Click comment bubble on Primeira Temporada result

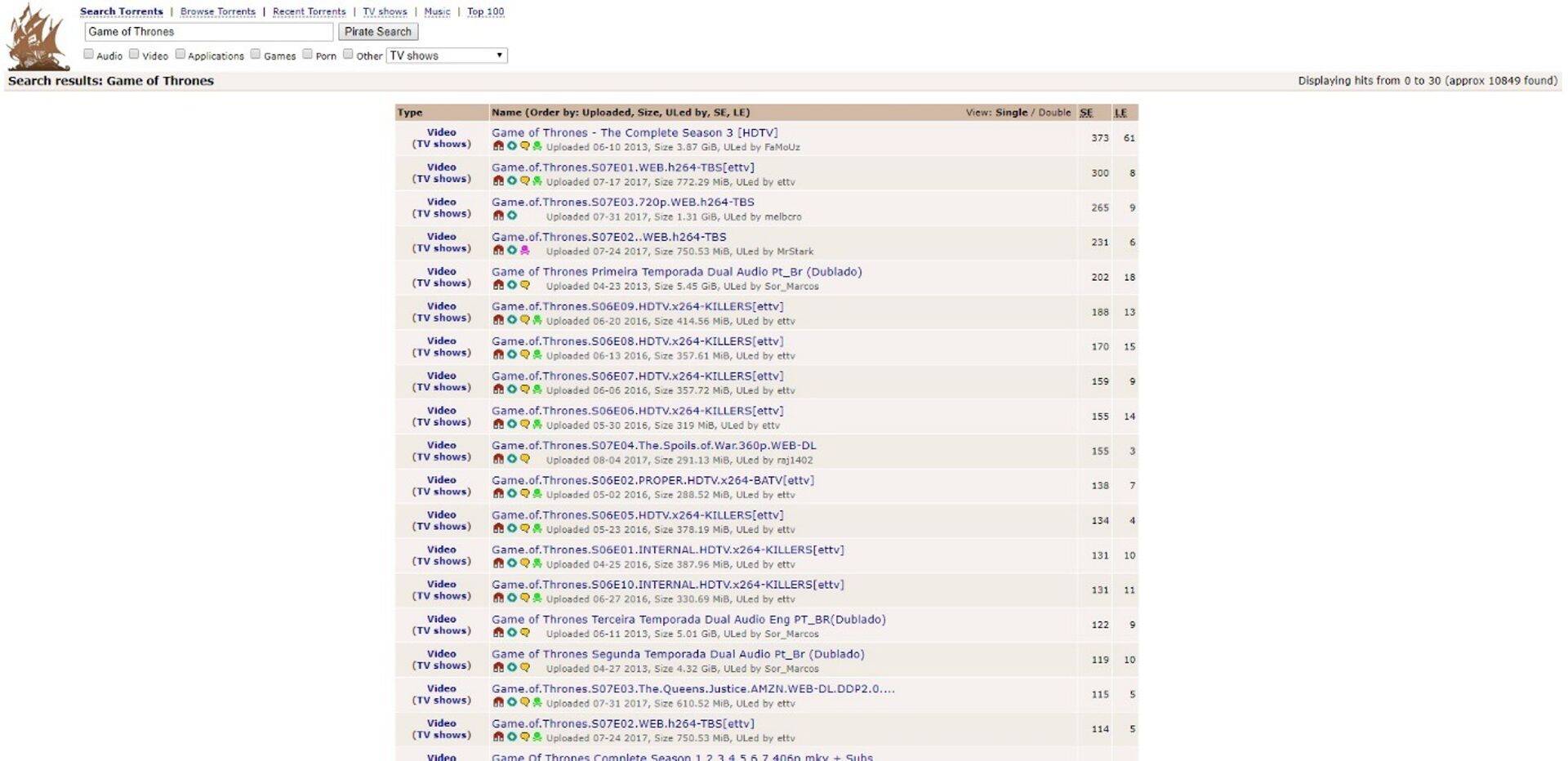coord(524,286)
